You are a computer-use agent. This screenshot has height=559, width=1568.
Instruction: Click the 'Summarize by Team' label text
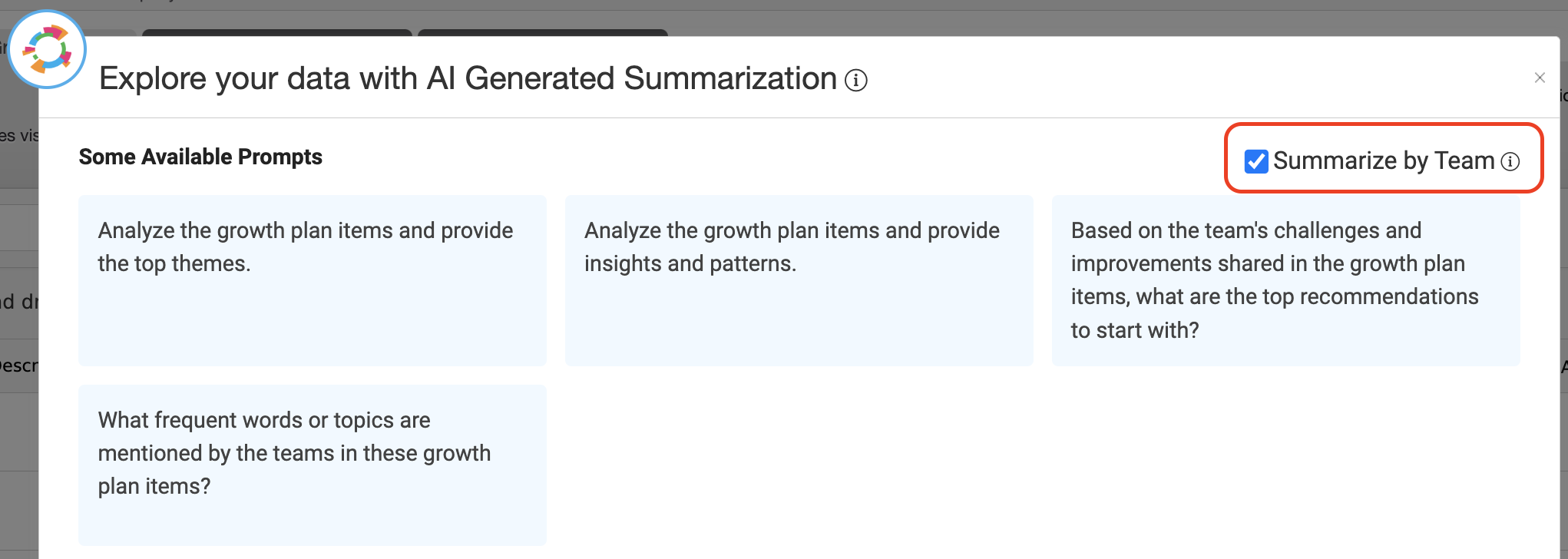point(1384,160)
